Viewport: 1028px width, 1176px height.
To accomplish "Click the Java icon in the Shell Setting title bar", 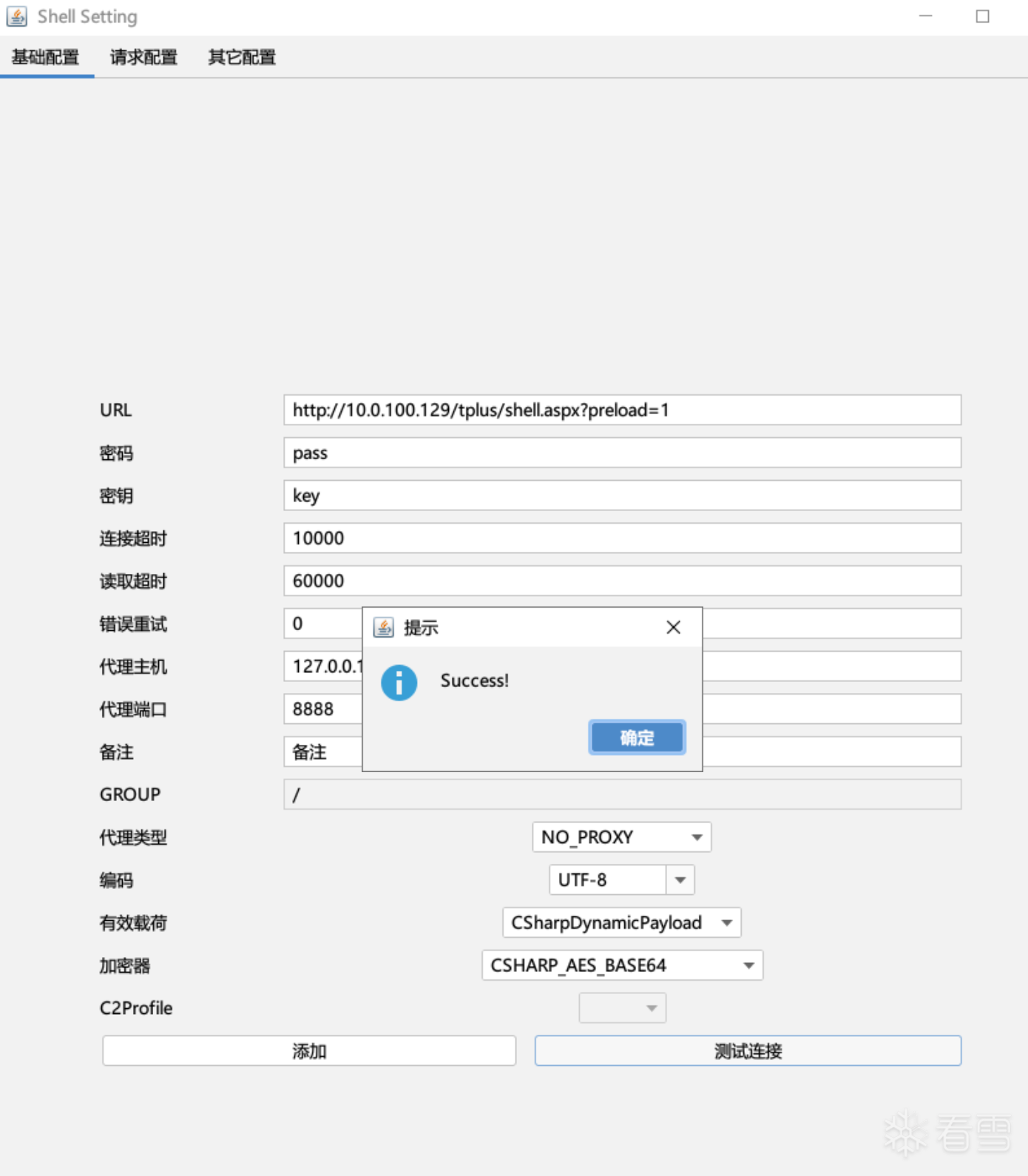I will 17,16.
